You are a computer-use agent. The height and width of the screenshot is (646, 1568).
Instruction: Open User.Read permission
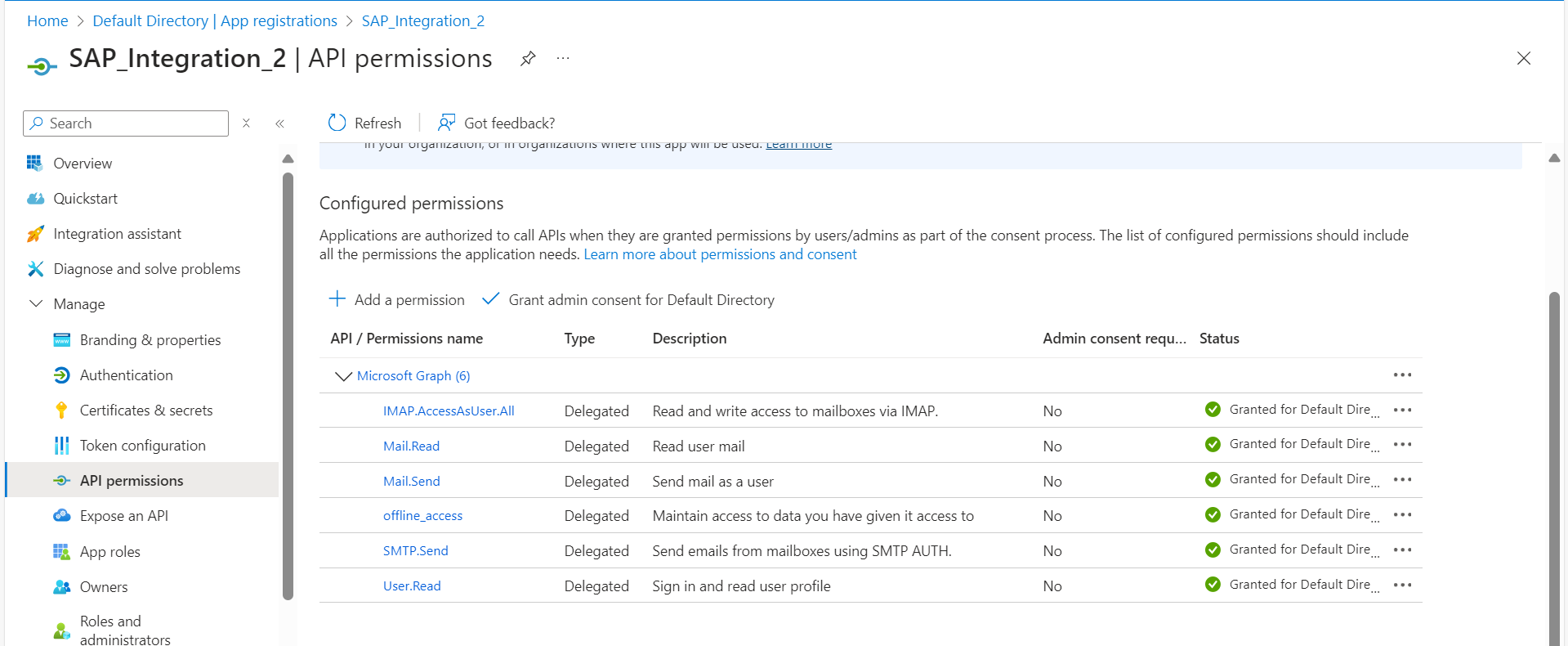[x=412, y=586]
